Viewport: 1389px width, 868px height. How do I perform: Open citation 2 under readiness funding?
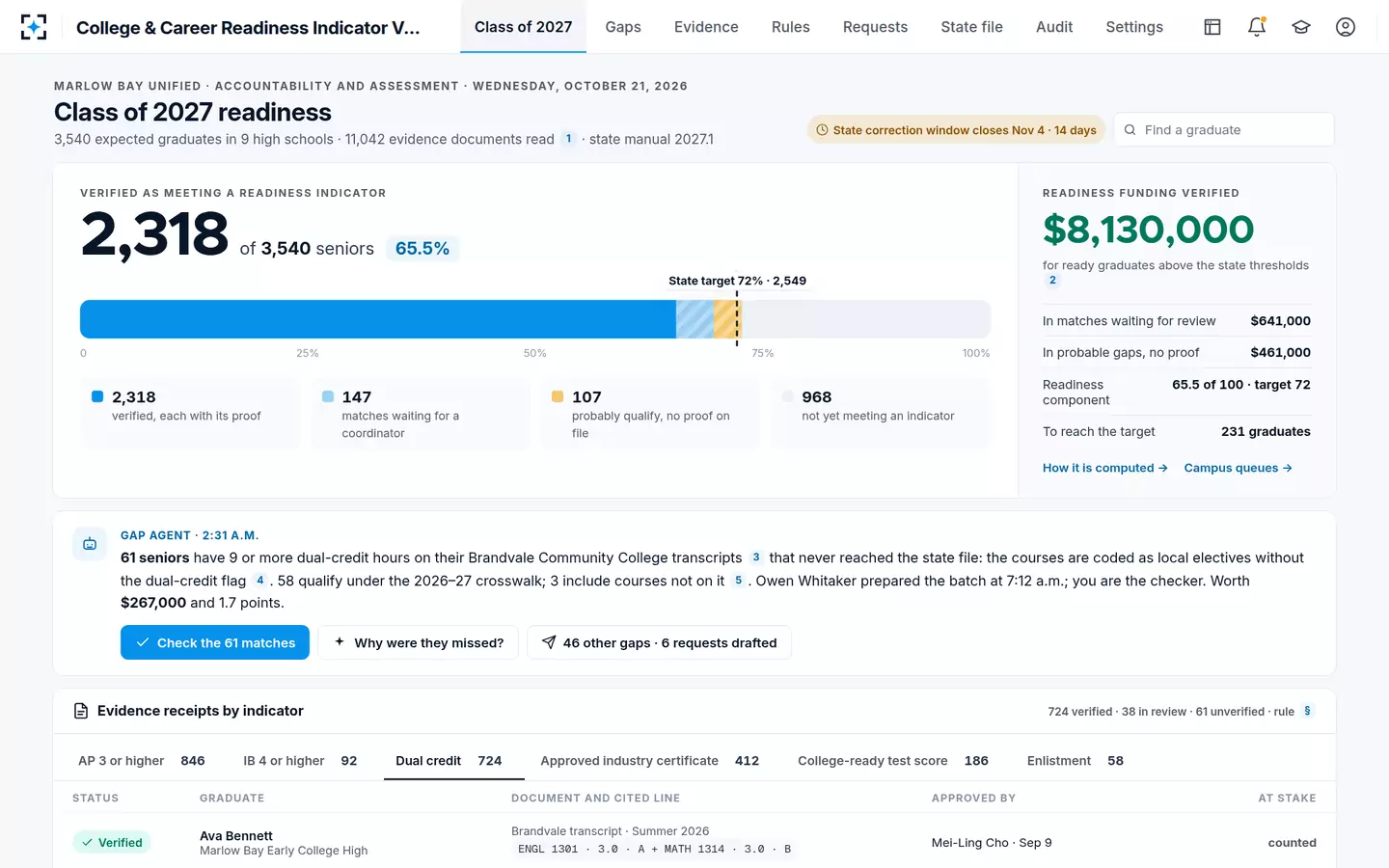pos(1052,281)
